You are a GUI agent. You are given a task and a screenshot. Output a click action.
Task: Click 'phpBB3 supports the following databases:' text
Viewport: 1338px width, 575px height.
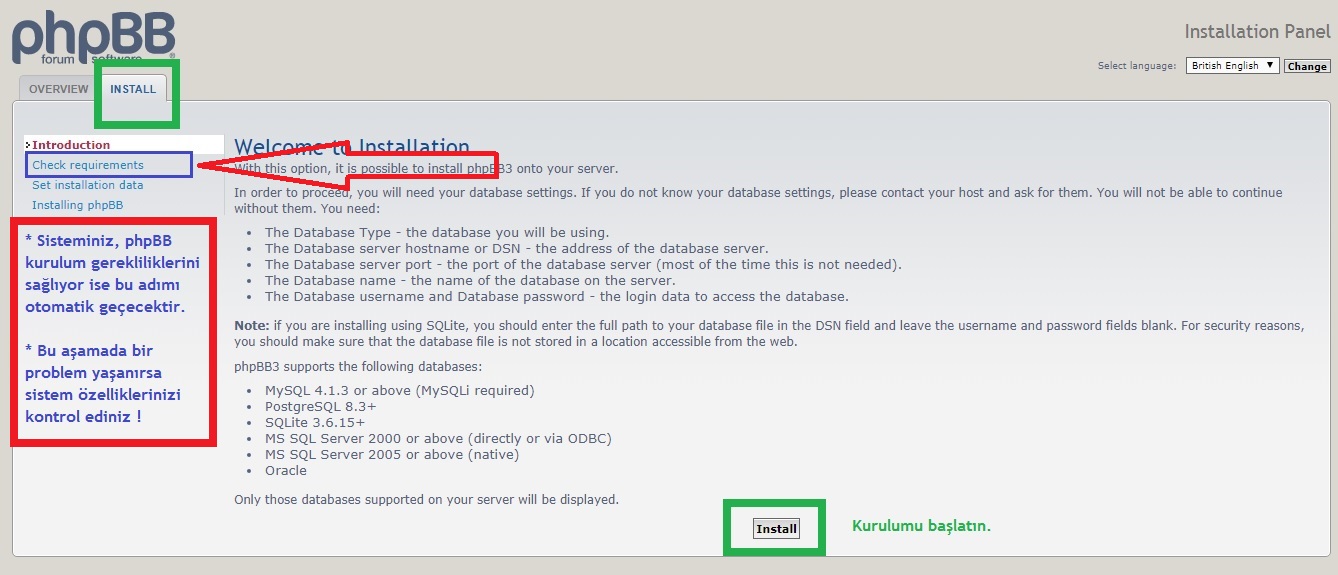click(358, 367)
